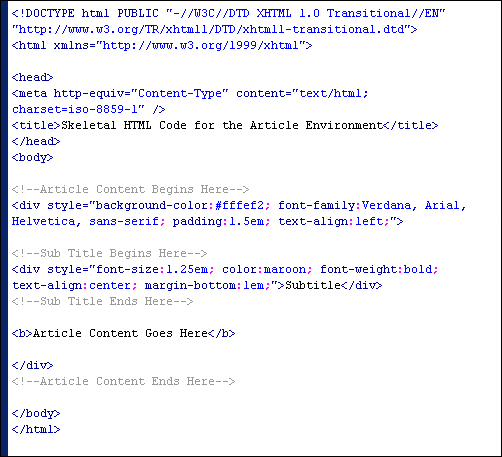Click the line containing 'Subtitle</div>'

[x=197, y=285]
